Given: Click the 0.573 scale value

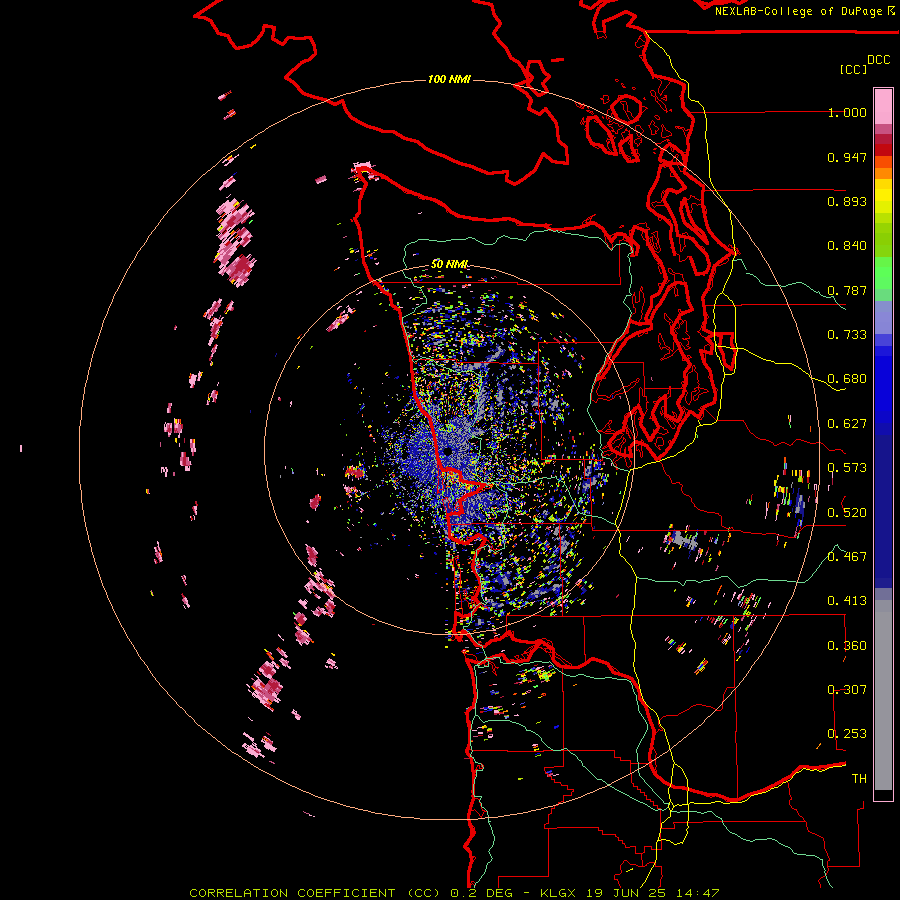Looking at the screenshot, I should point(847,468).
